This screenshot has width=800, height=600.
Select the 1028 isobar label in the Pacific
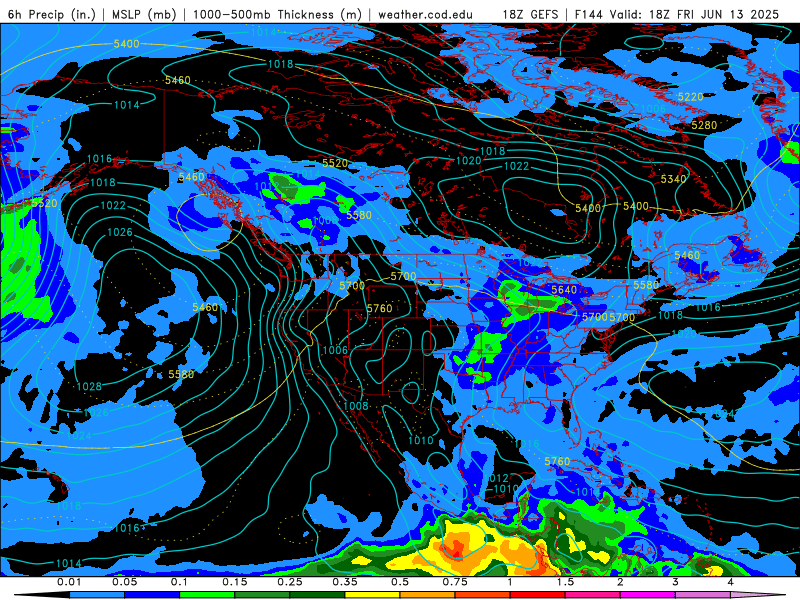tap(89, 386)
